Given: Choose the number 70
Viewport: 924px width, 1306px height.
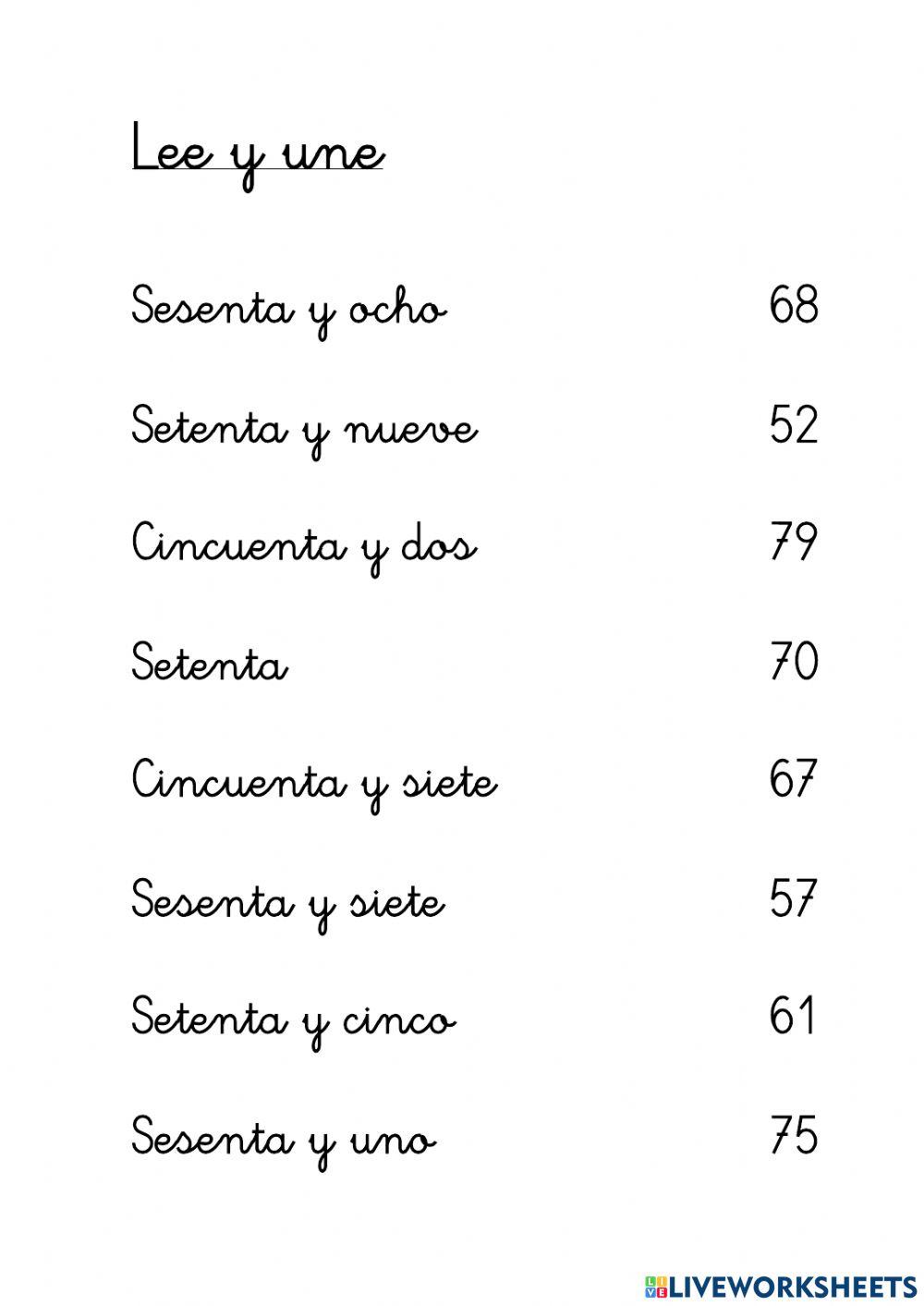Looking at the screenshot, I should tap(794, 662).
